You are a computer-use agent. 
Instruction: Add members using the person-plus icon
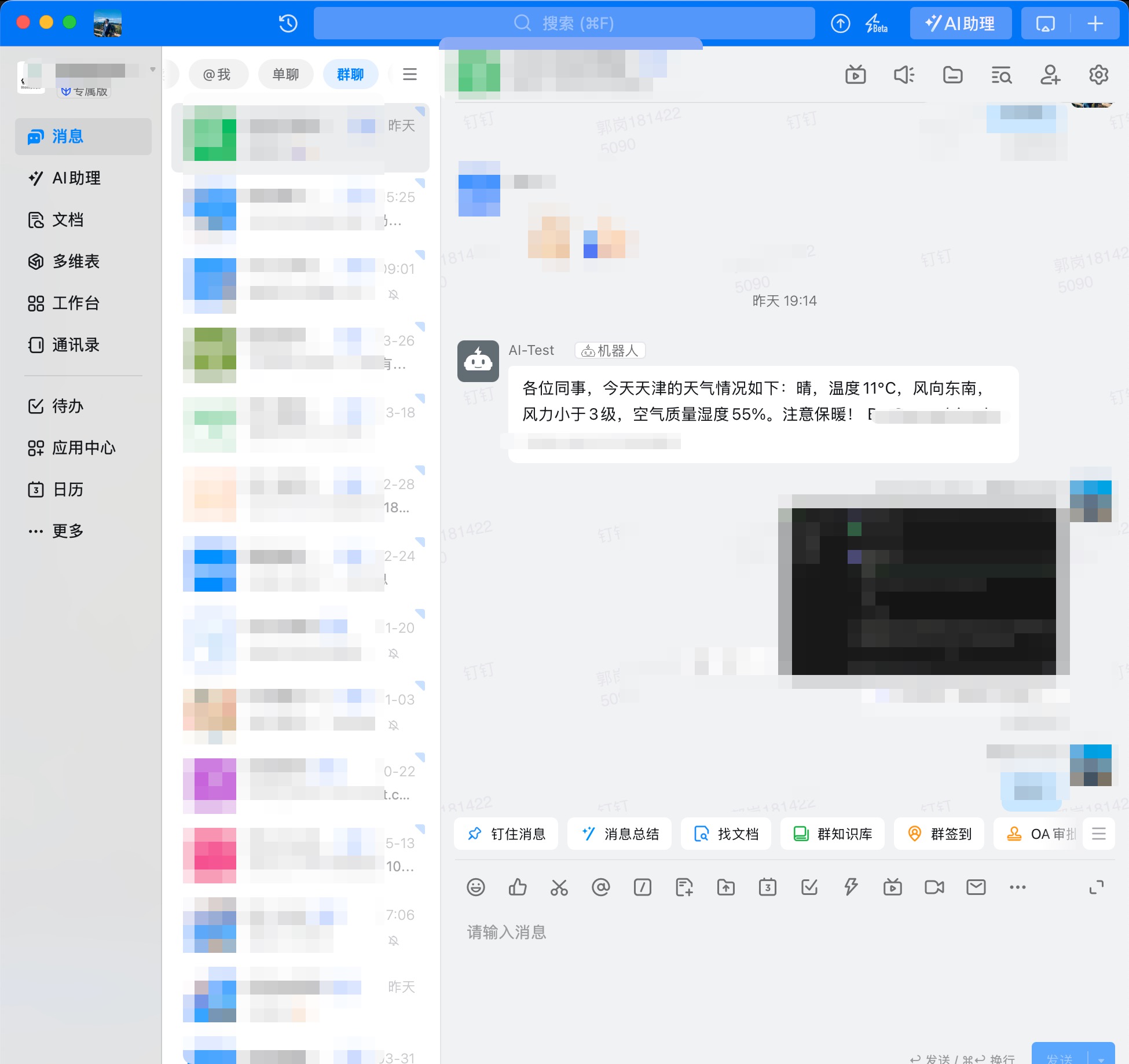pyautogui.click(x=1050, y=74)
